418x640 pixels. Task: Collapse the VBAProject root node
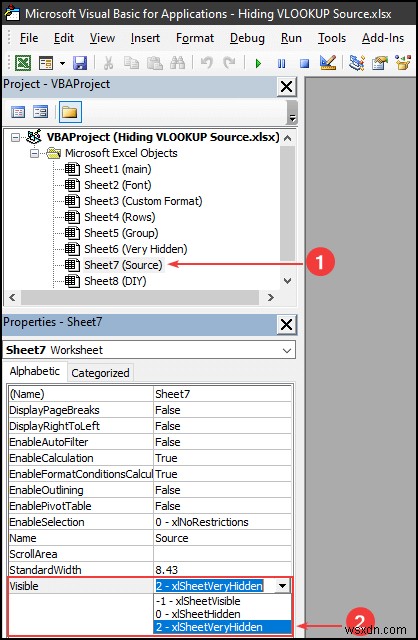click(x=15, y=138)
